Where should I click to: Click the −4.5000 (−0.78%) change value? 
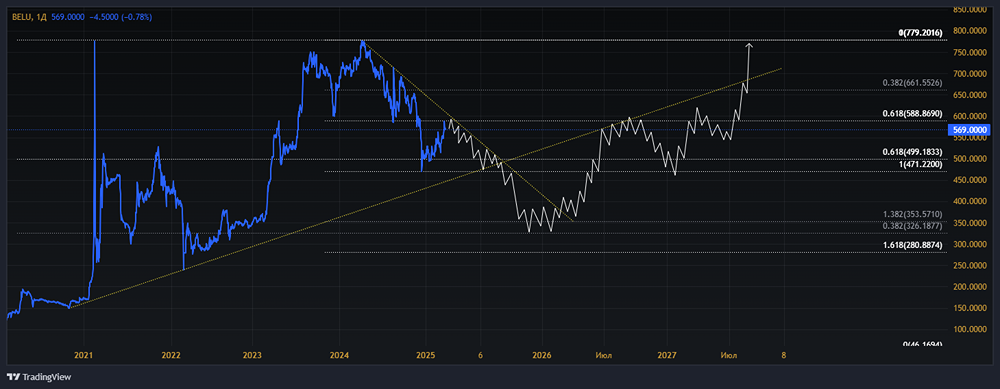[121, 17]
